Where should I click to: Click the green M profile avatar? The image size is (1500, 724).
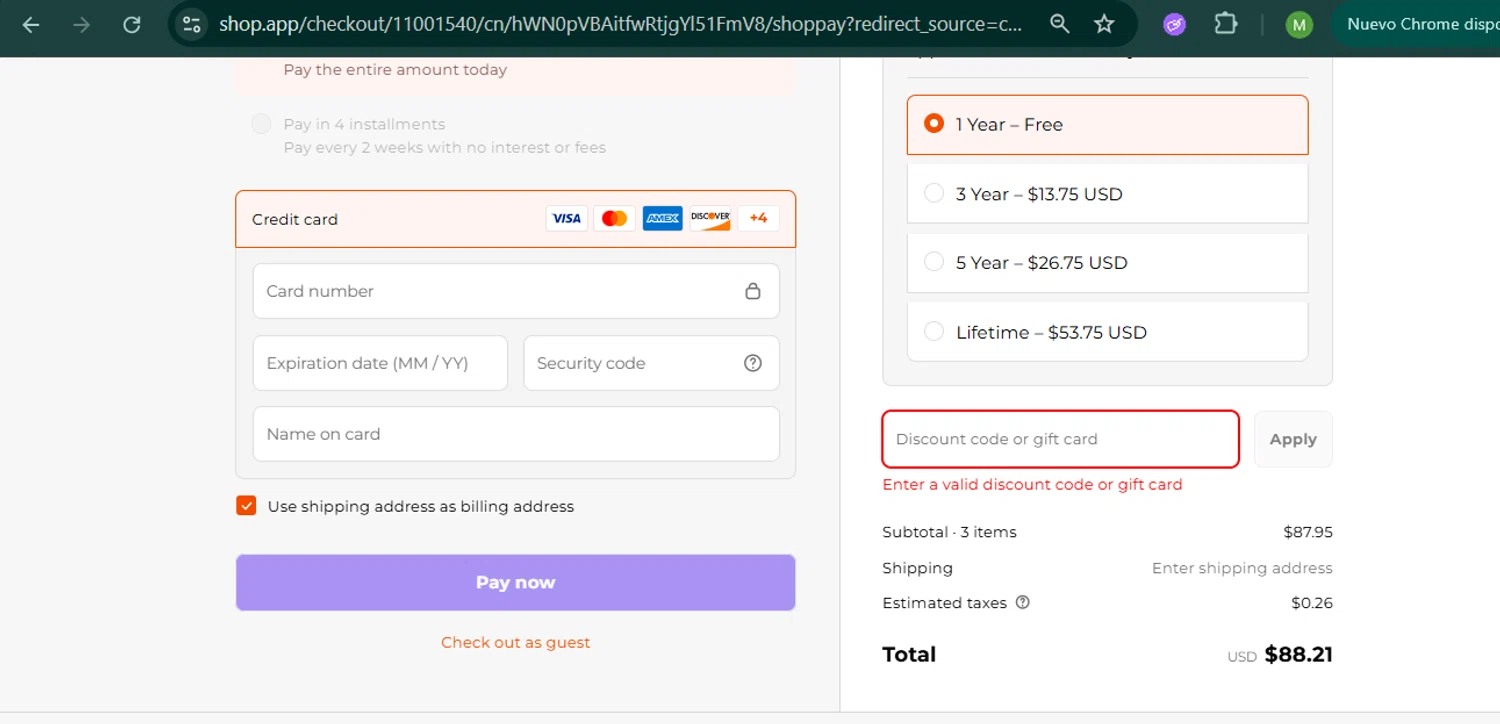[1299, 25]
